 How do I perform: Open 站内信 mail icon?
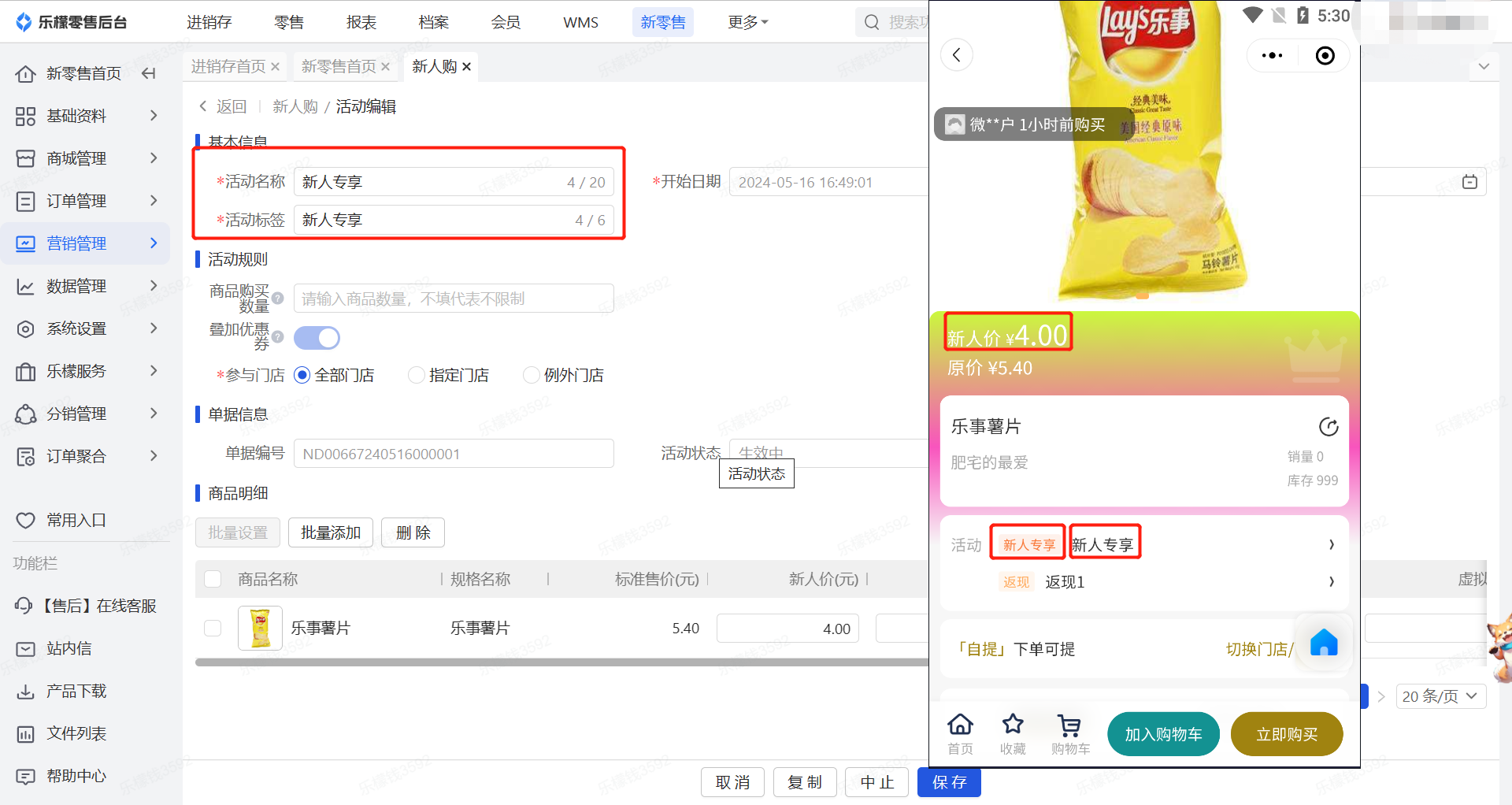click(x=25, y=649)
